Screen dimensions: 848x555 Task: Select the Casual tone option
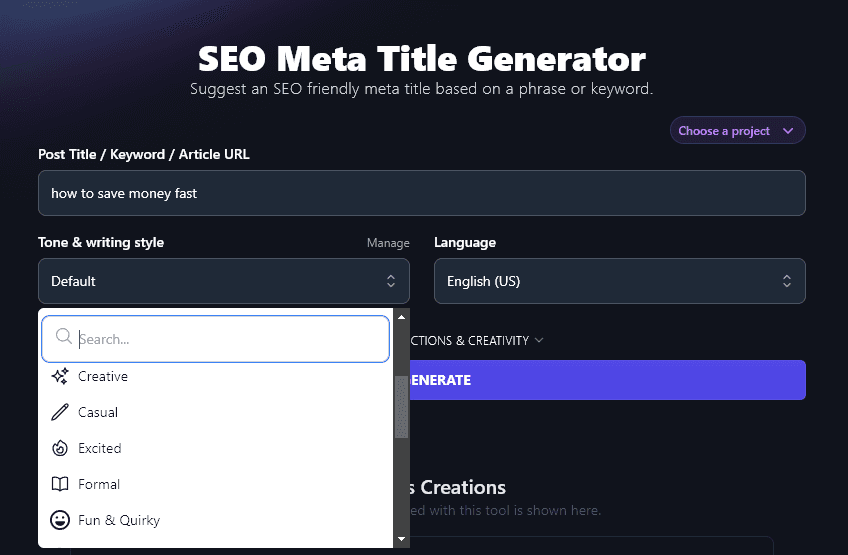98,413
